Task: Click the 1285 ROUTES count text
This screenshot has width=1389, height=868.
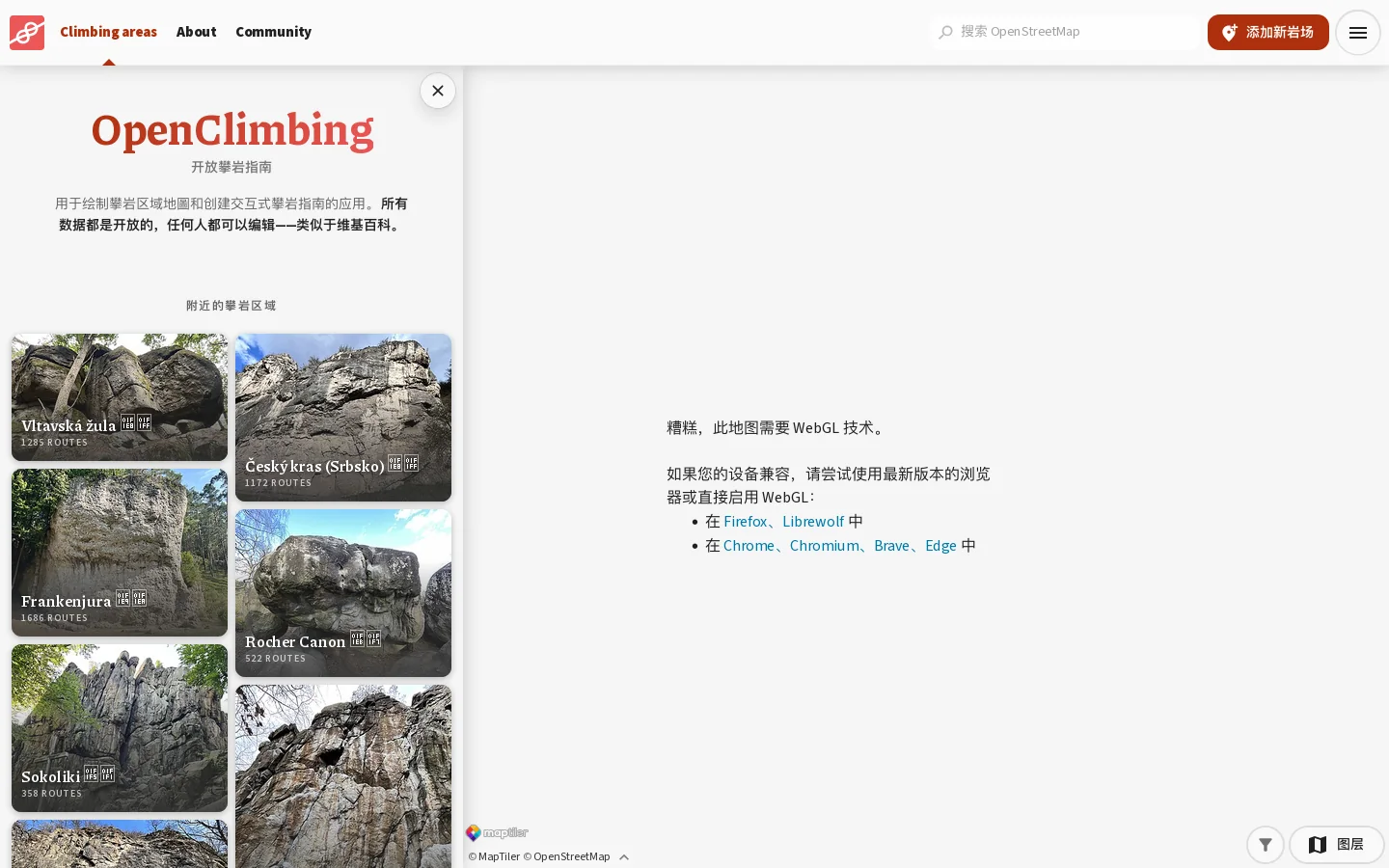Action: 54,443
